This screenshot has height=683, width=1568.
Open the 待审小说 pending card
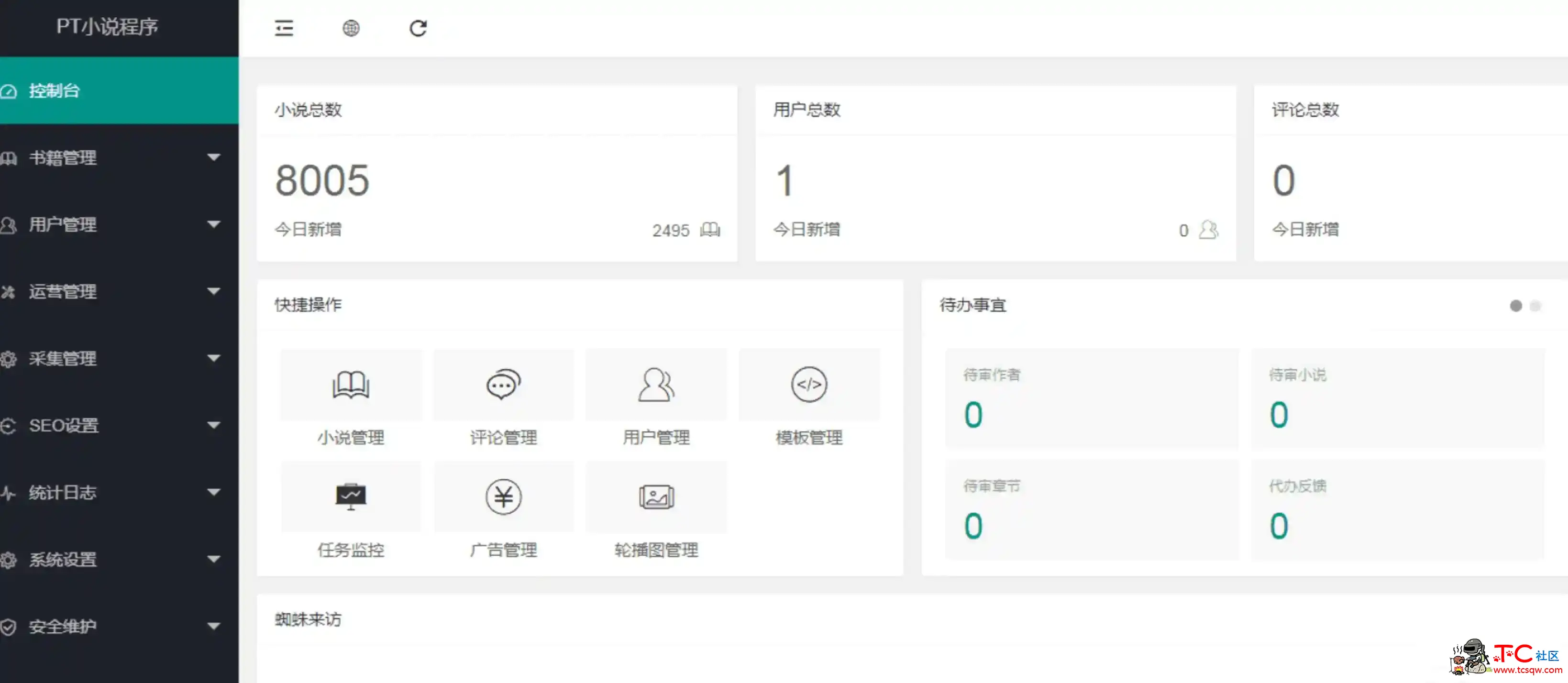(x=1398, y=399)
